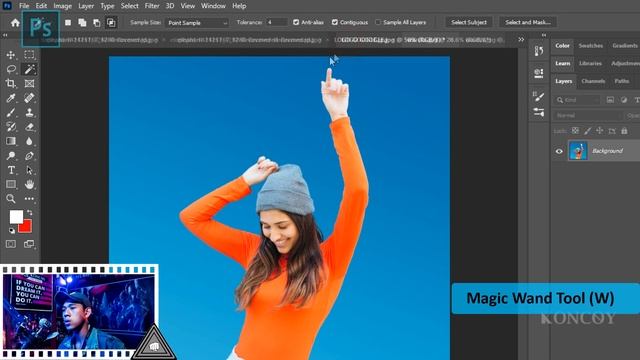Select the Zoom tool

click(11, 199)
